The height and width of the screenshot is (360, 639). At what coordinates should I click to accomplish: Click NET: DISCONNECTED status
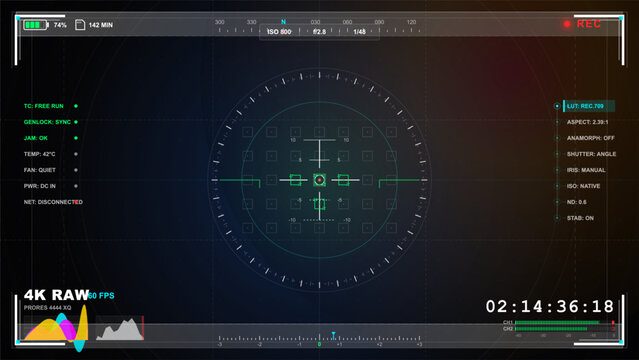[53, 202]
